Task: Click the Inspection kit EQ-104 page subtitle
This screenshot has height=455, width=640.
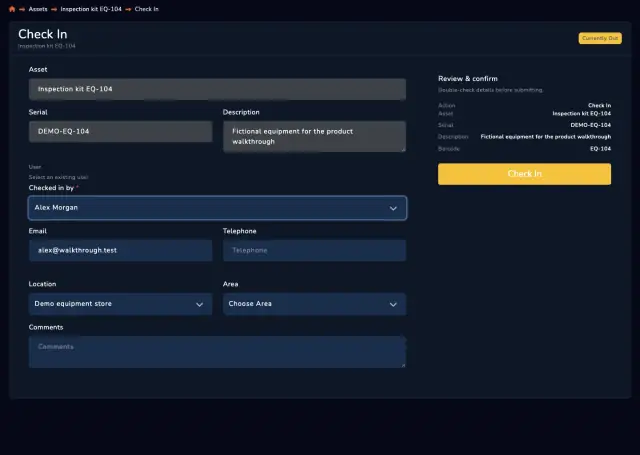Action: click(x=47, y=46)
